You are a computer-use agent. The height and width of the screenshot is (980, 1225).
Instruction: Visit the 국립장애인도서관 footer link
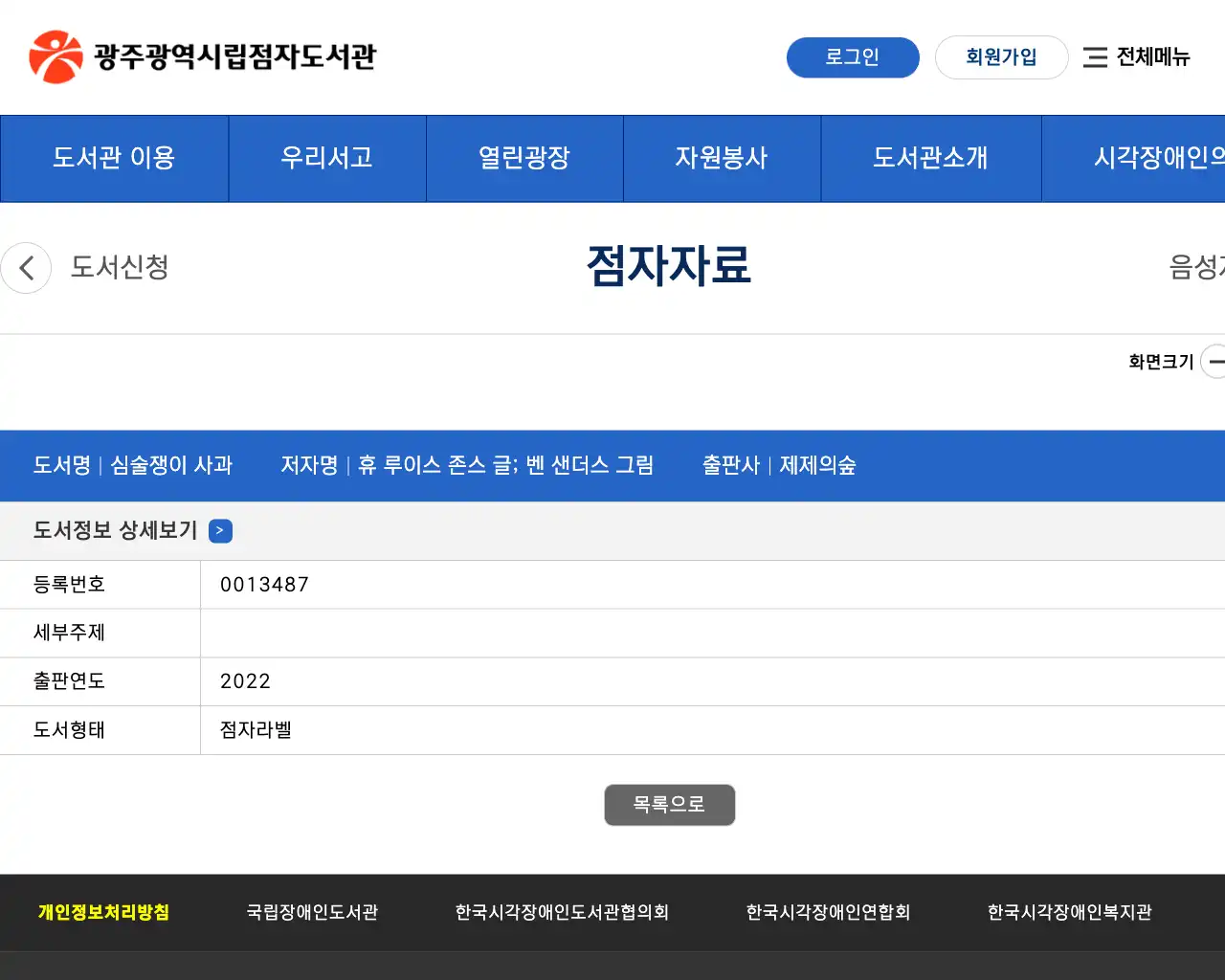(311, 912)
